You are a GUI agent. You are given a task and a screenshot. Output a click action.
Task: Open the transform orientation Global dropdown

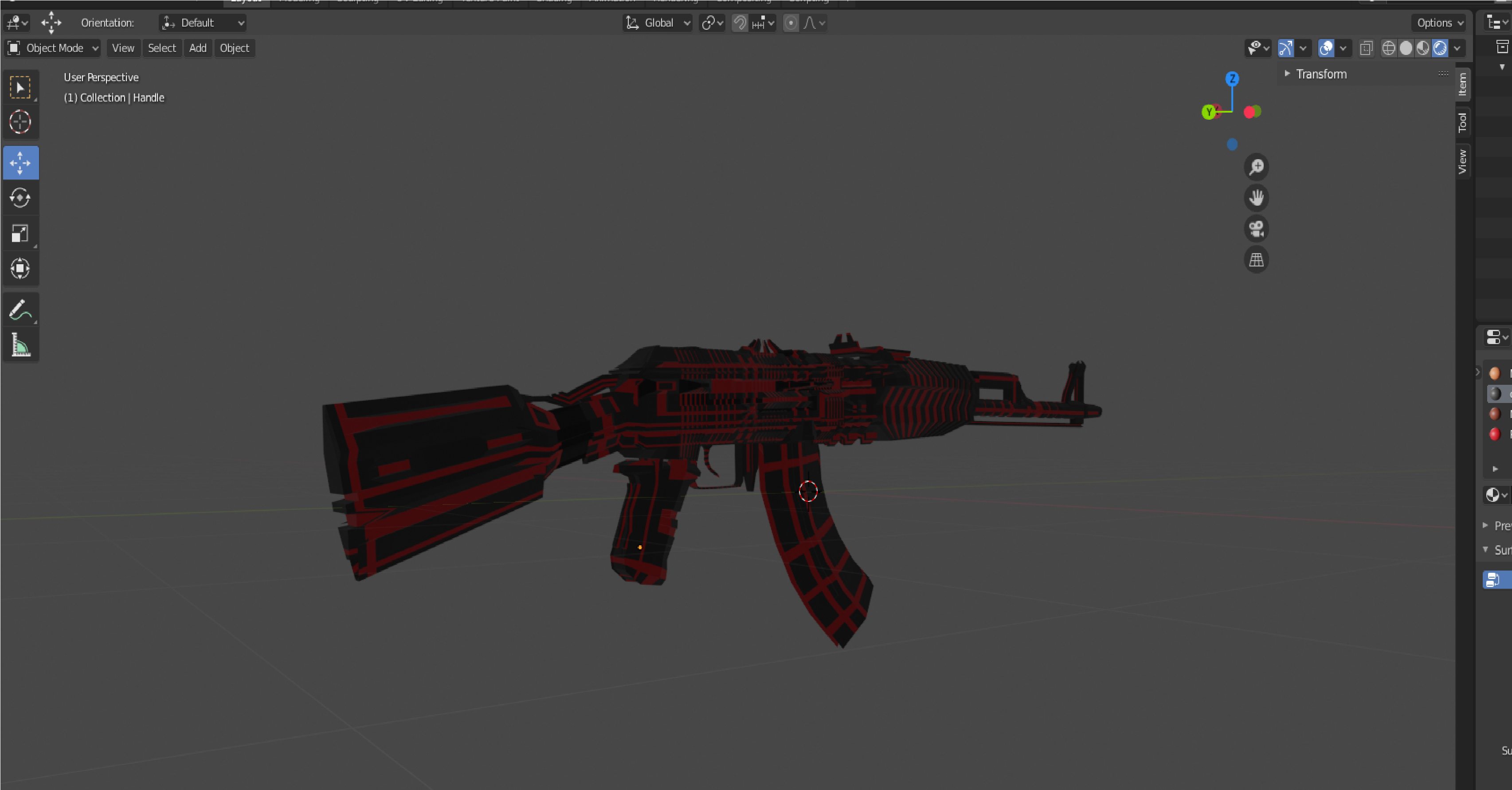click(x=658, y=23)
